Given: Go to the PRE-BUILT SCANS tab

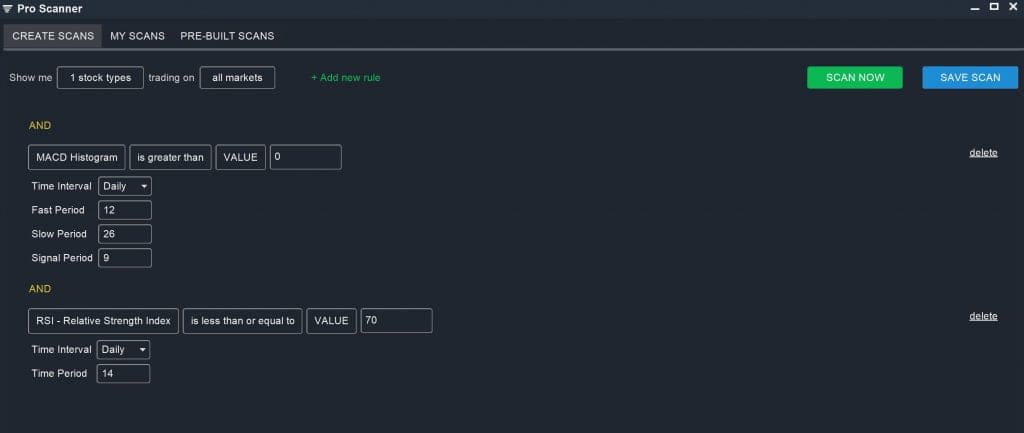Looking at the screenshot, I should pyautogui.click(x=227, y=36).
